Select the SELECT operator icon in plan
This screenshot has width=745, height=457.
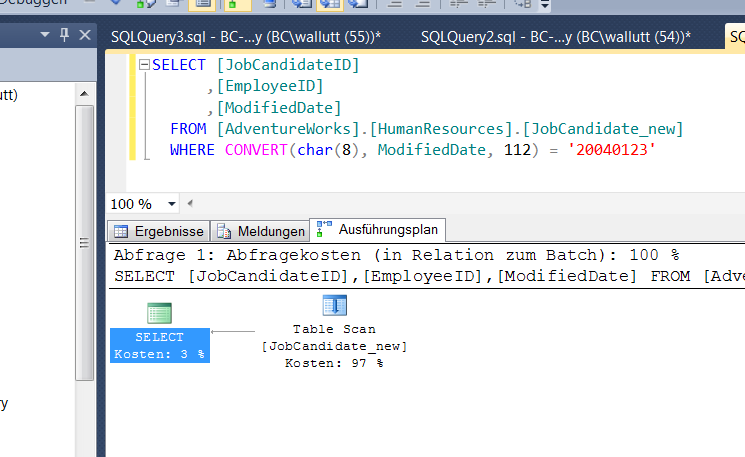pos(159,314)
